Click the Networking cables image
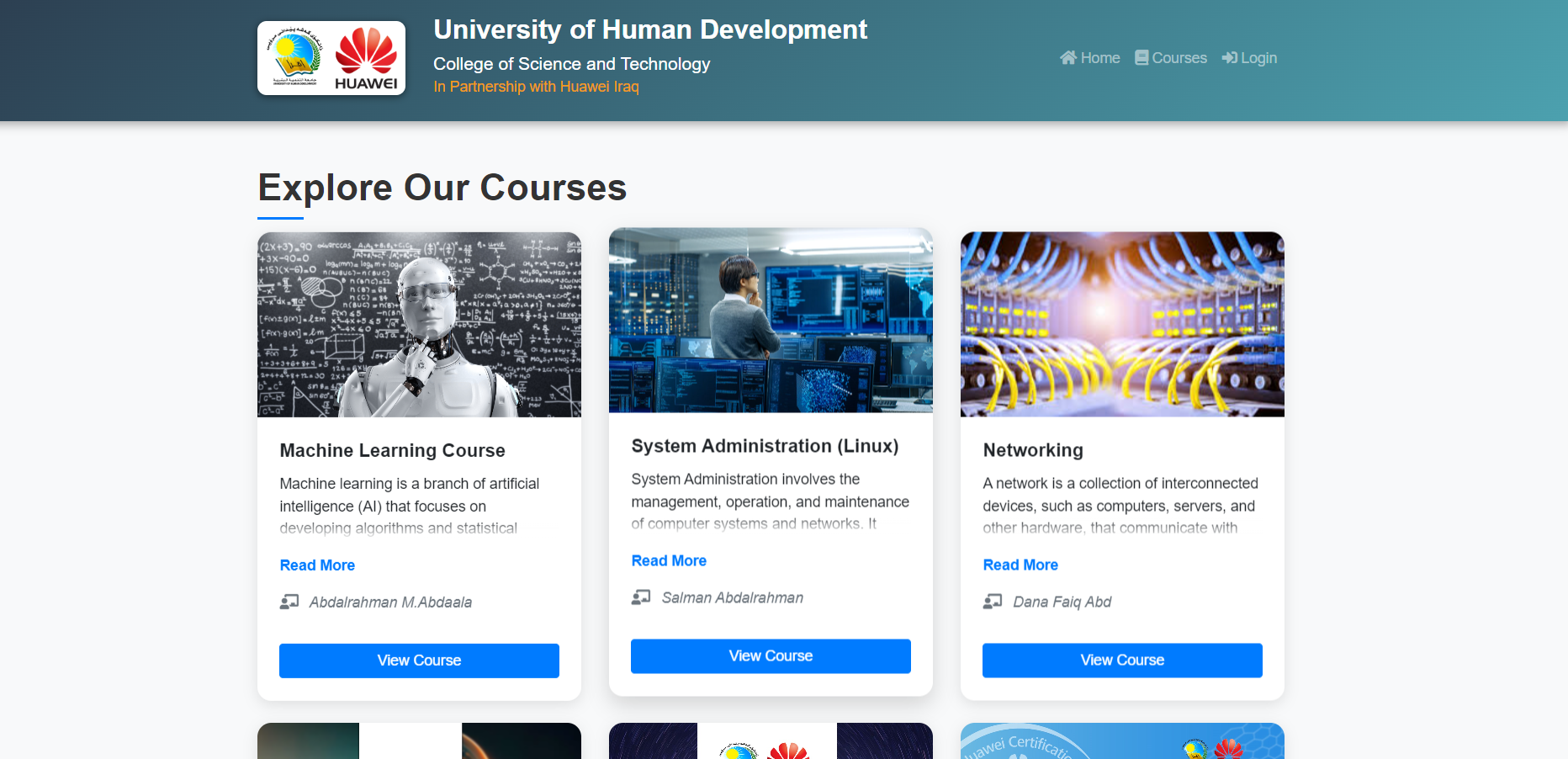The height and width of the screenshot is (759, 1568). tap(1122, 325)
